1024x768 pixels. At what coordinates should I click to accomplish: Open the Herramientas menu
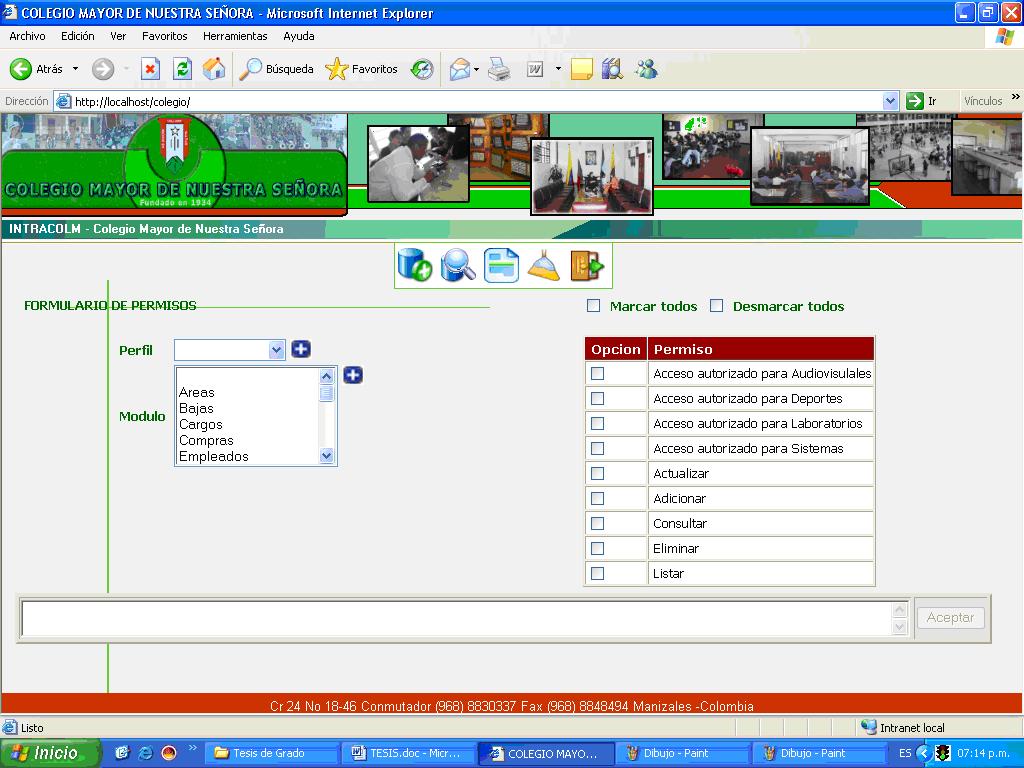click(x=235, y=36)
